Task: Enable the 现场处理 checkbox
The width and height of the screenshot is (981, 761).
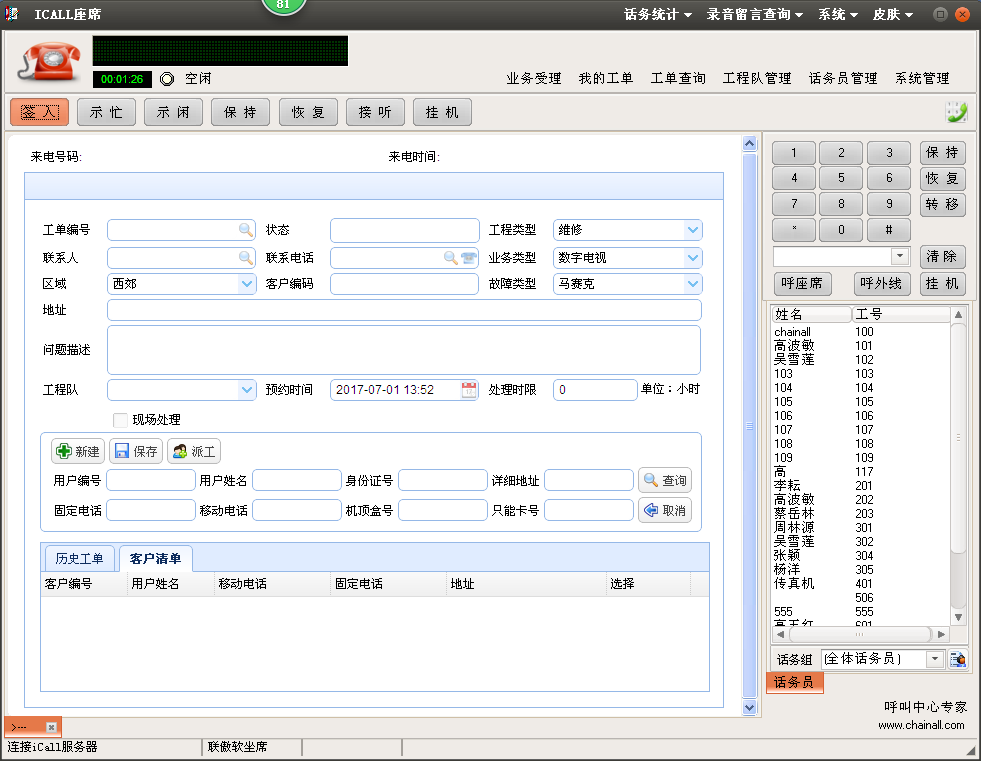Action: coord(121,420)
